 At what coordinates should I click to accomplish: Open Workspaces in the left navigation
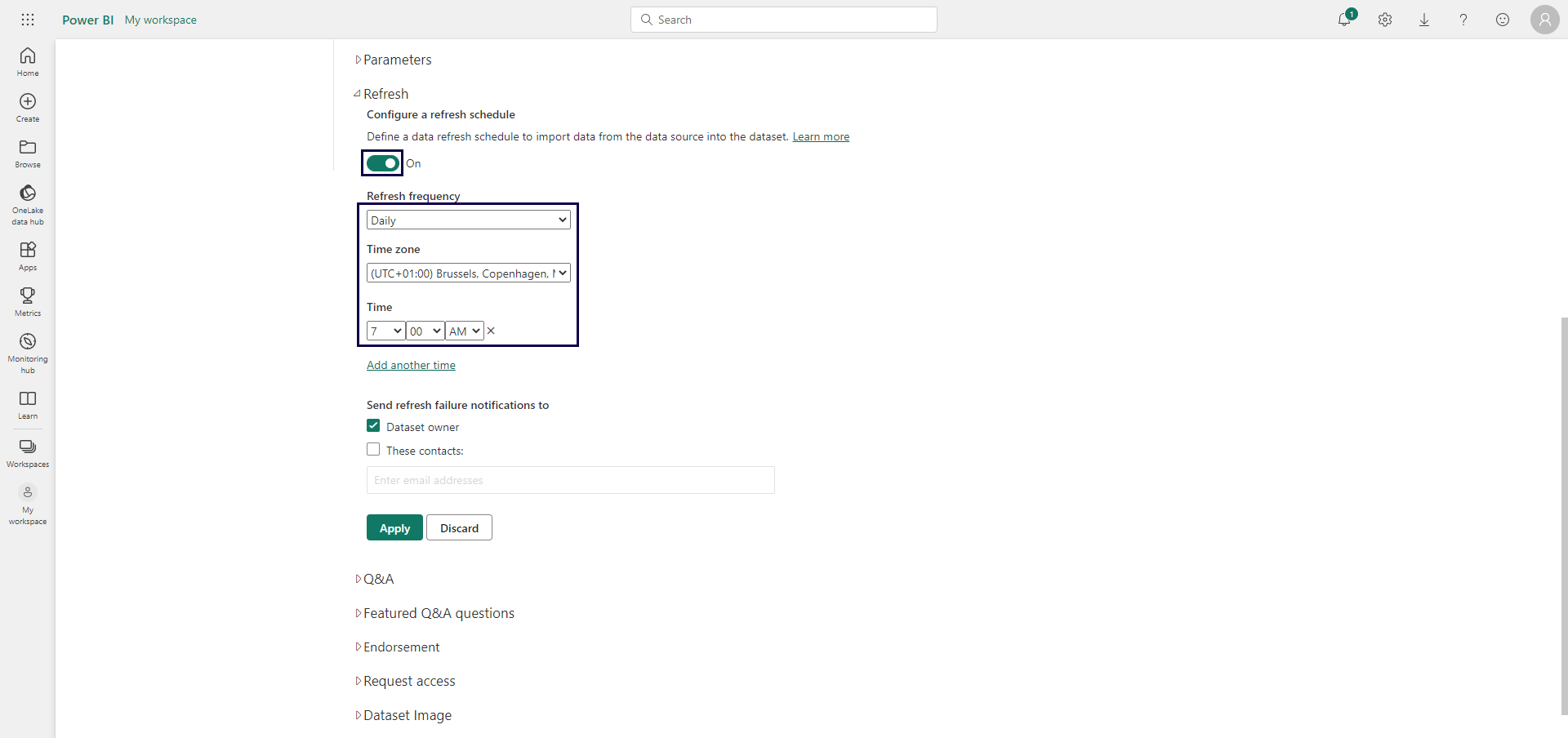click(28, 453)
